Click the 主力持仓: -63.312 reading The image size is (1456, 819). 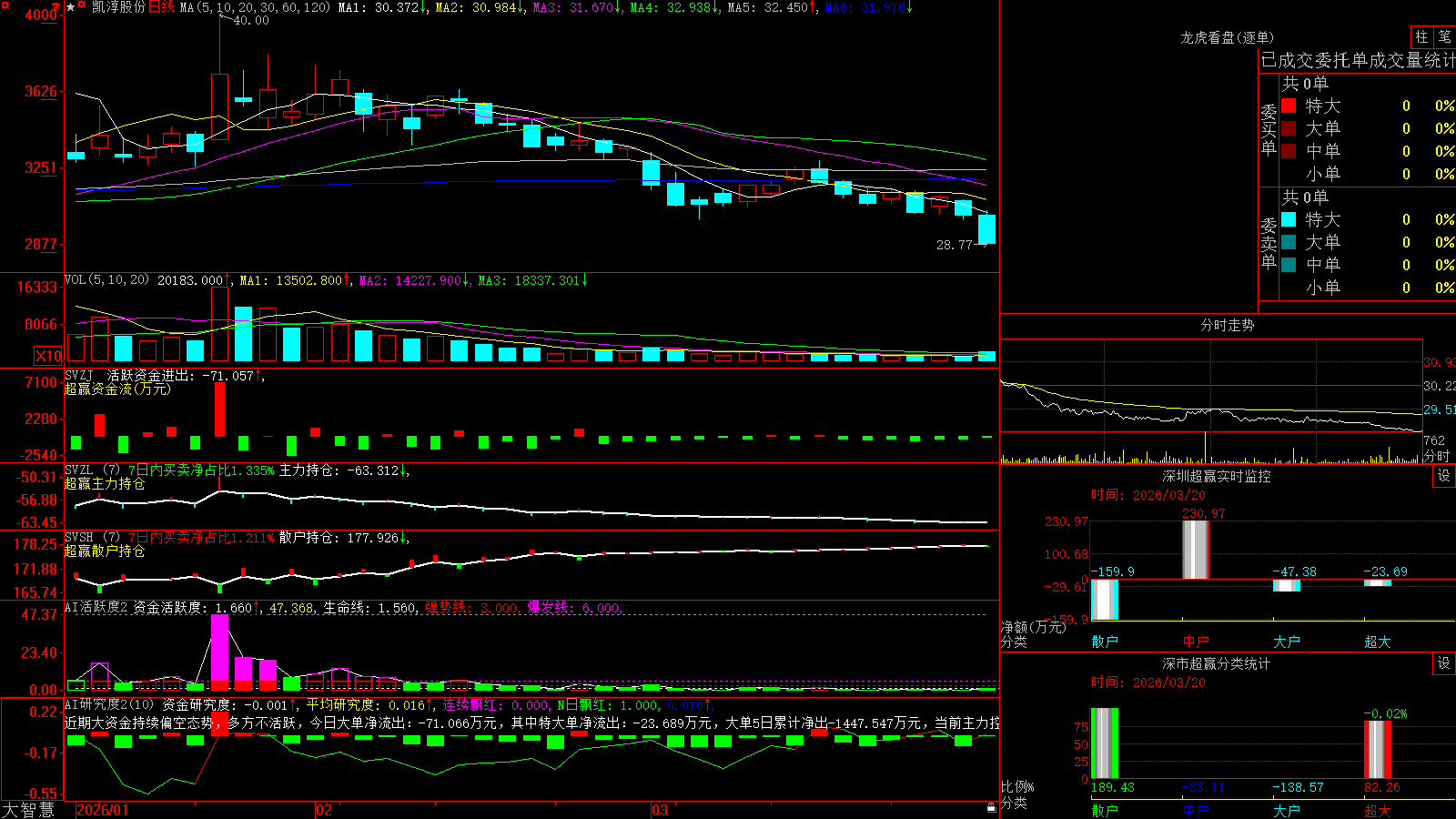[344, 470]
